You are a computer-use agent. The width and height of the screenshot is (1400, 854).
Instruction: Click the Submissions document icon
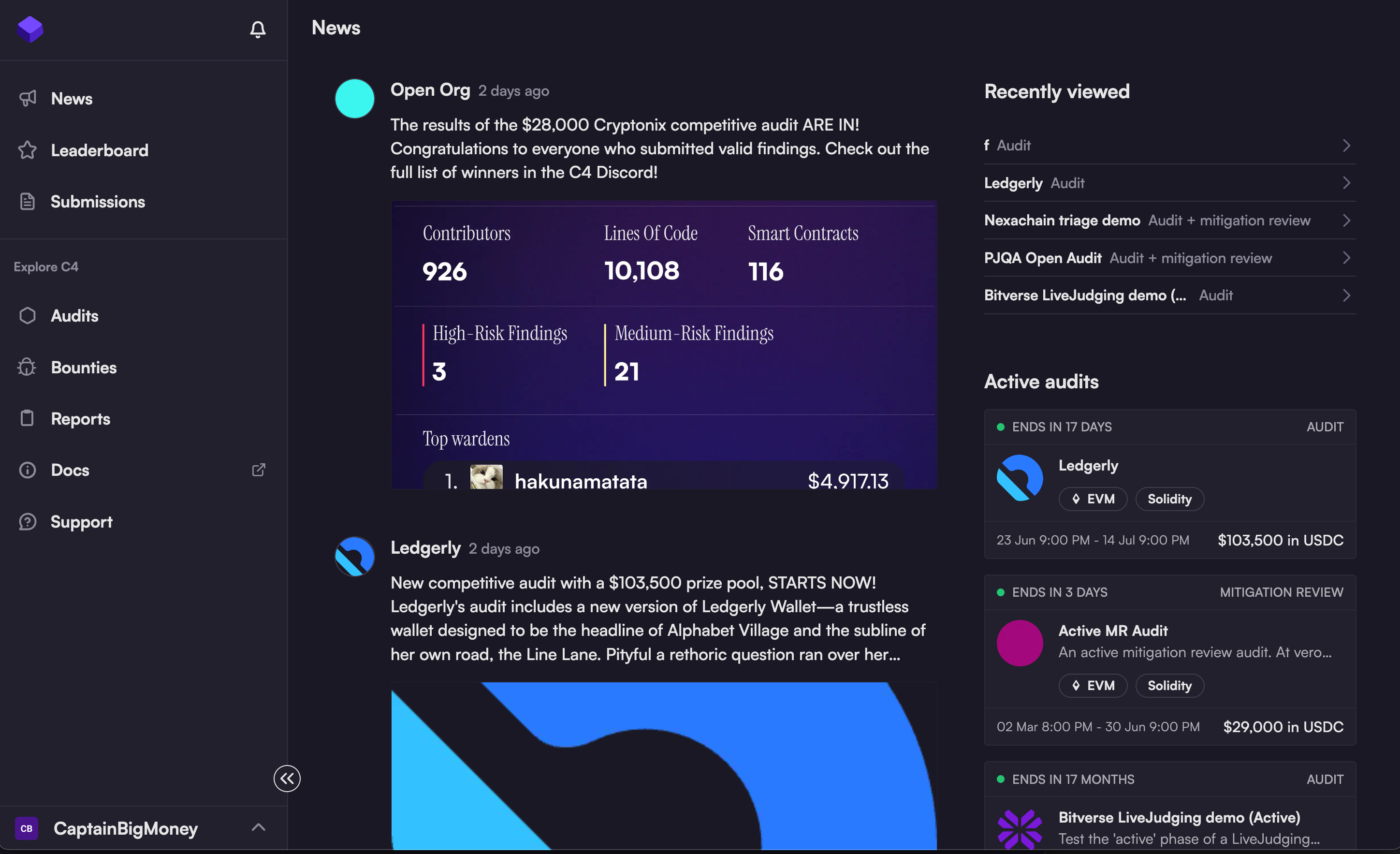point(27,202)
